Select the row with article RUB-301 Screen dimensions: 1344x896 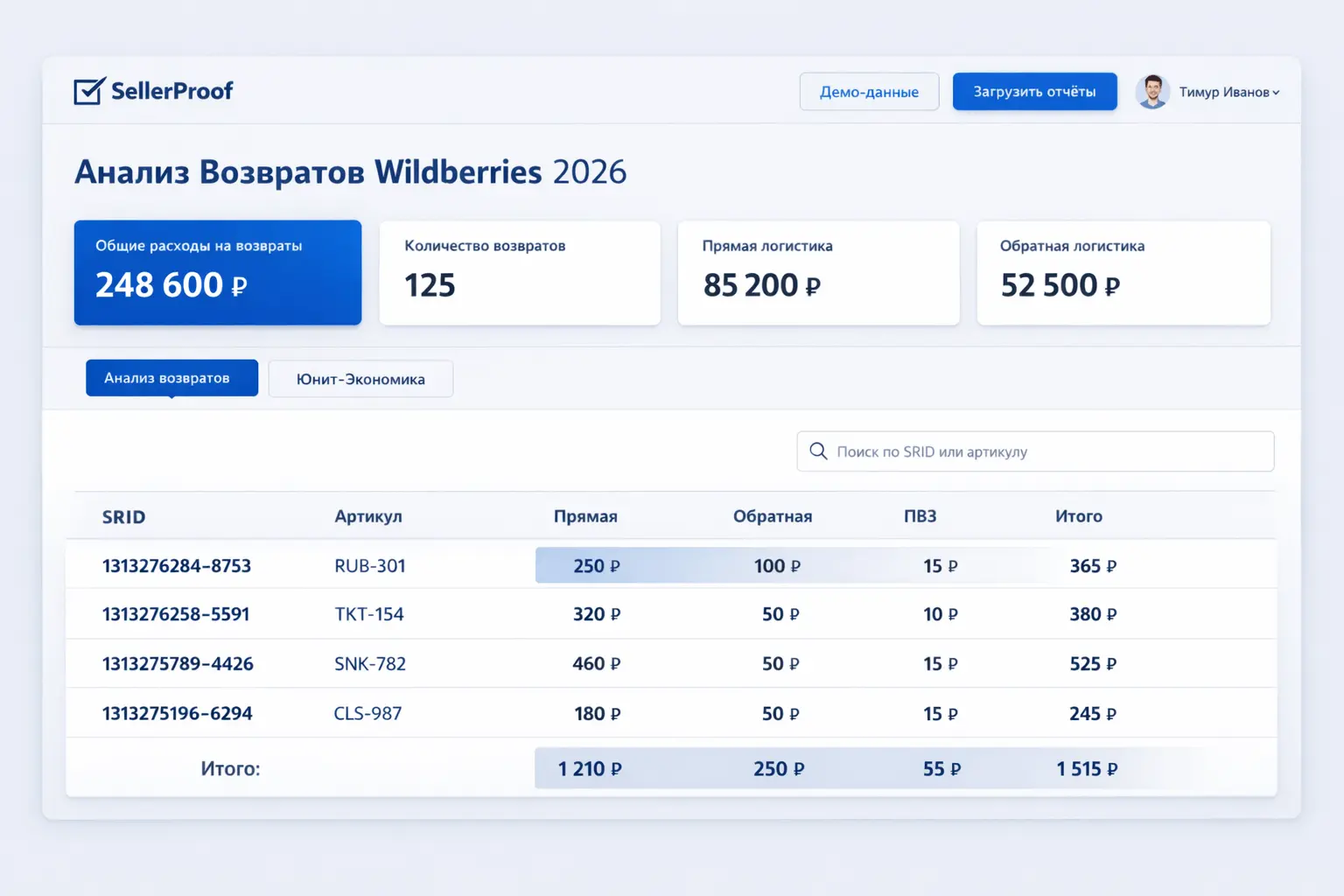tap(369, 565)
